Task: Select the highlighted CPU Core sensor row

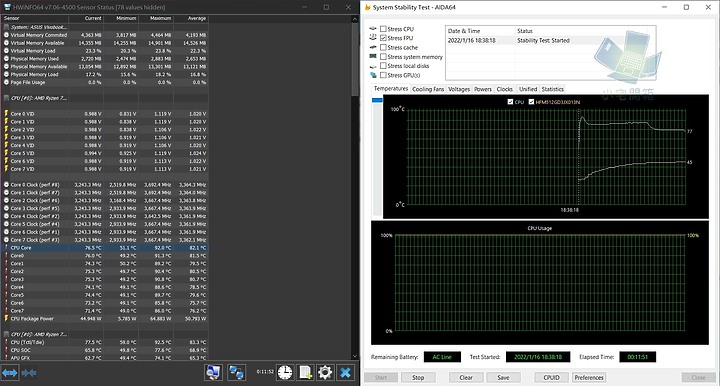Action: (x=105, y=247)
